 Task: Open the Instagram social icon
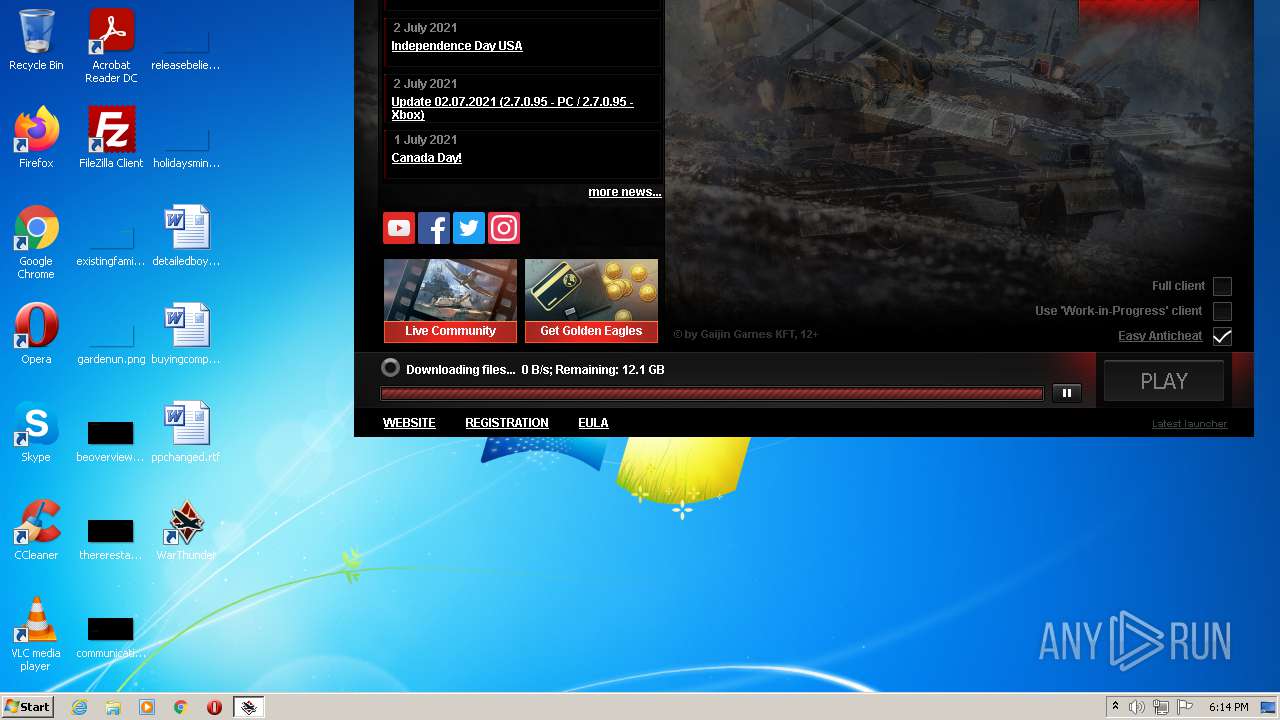pos(503,228)
